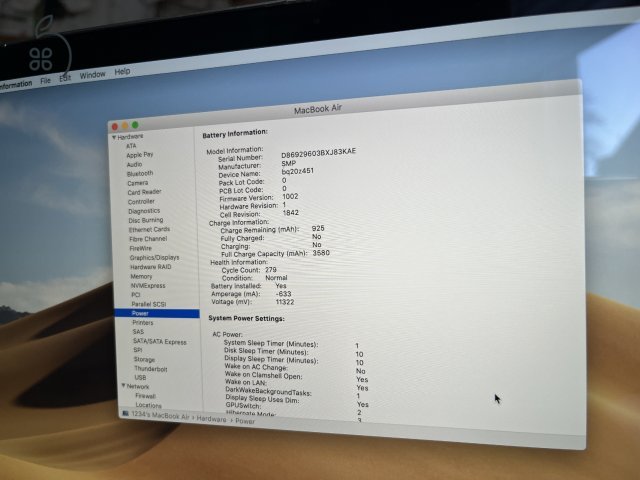Open the File menu
Screen dimensions: 640x480
coord(45,80)
